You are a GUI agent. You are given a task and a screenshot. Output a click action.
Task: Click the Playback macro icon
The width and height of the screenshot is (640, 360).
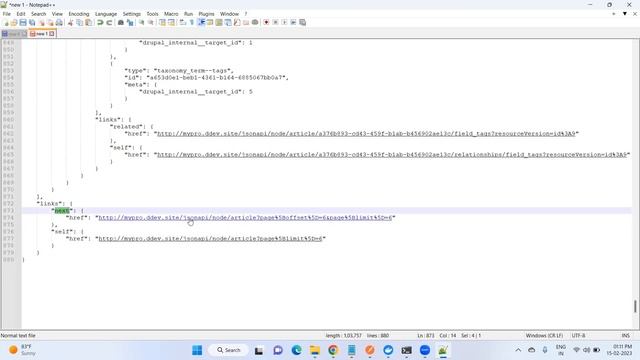point(284,22)
